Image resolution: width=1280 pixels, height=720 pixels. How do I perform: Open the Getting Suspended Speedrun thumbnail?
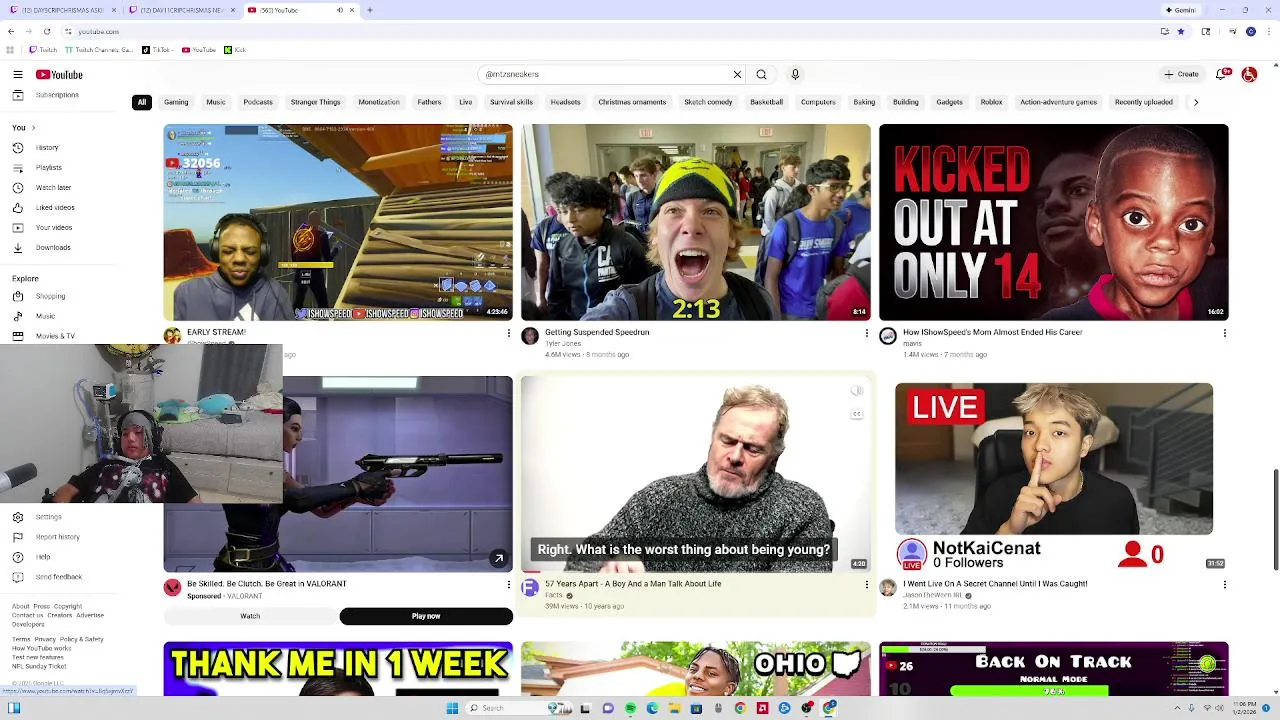click(x=696, y=222)
